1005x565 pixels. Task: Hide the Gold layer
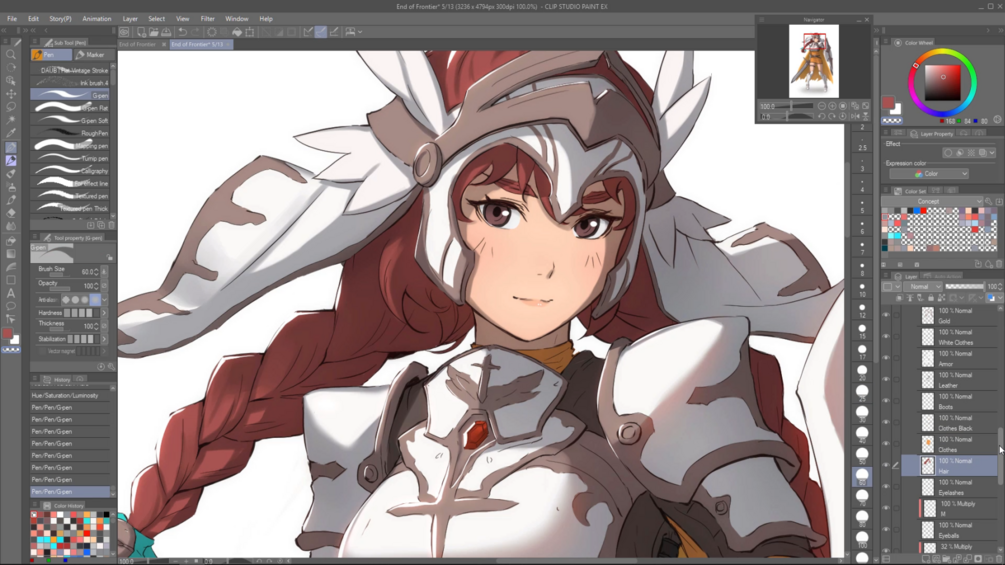click(886, 315)
